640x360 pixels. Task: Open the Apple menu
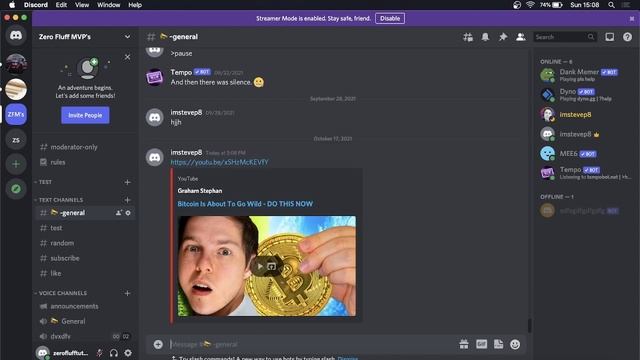(x=12, y=5)
